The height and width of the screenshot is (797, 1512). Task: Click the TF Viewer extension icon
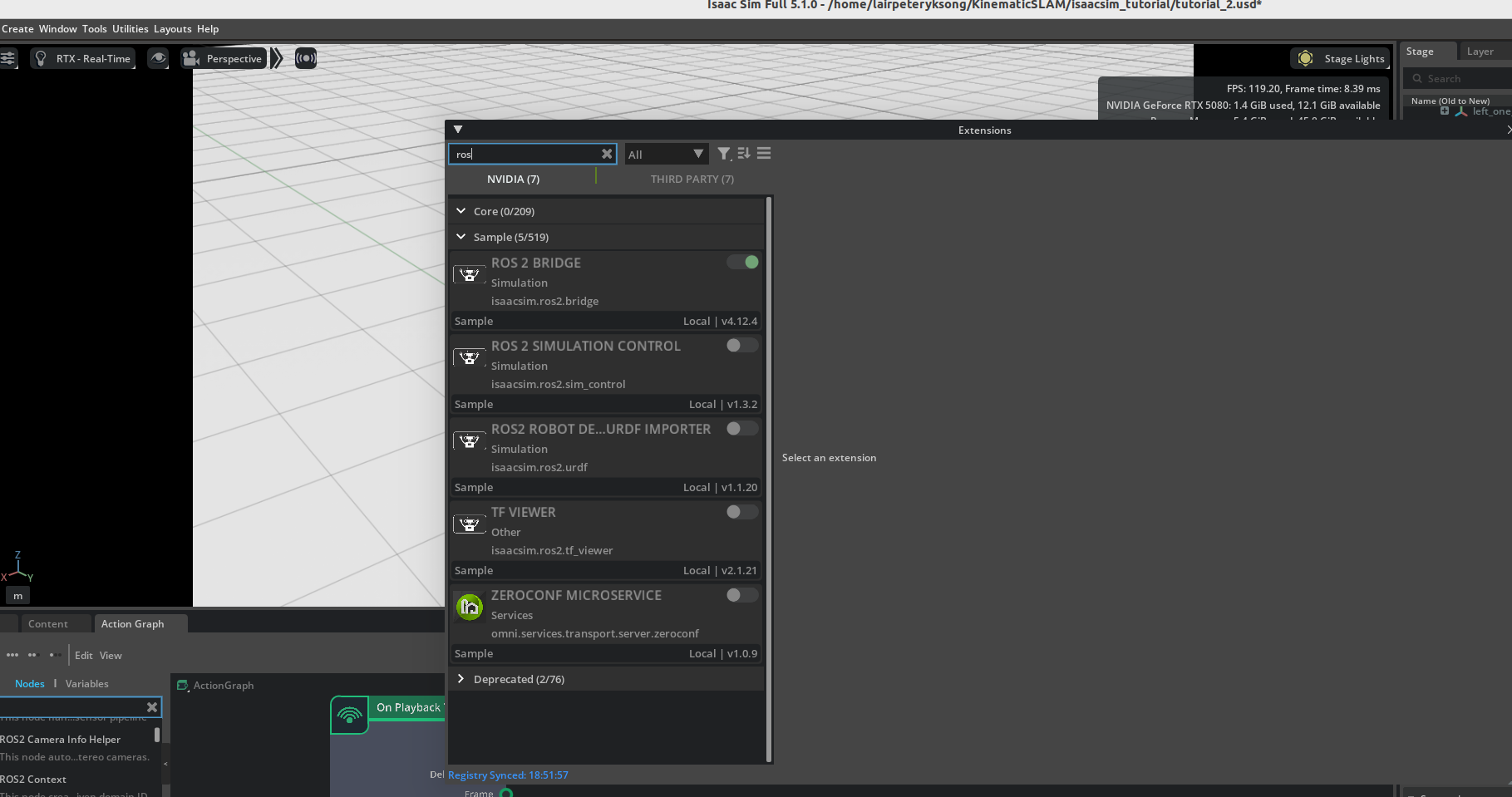click(x=470, y=524)
